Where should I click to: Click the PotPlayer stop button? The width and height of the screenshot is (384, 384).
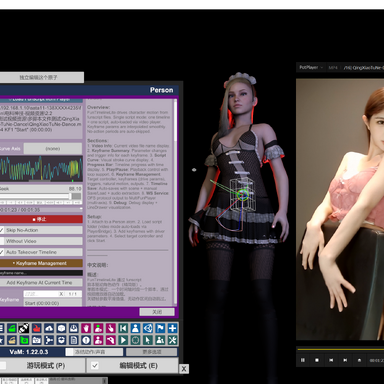317,360
